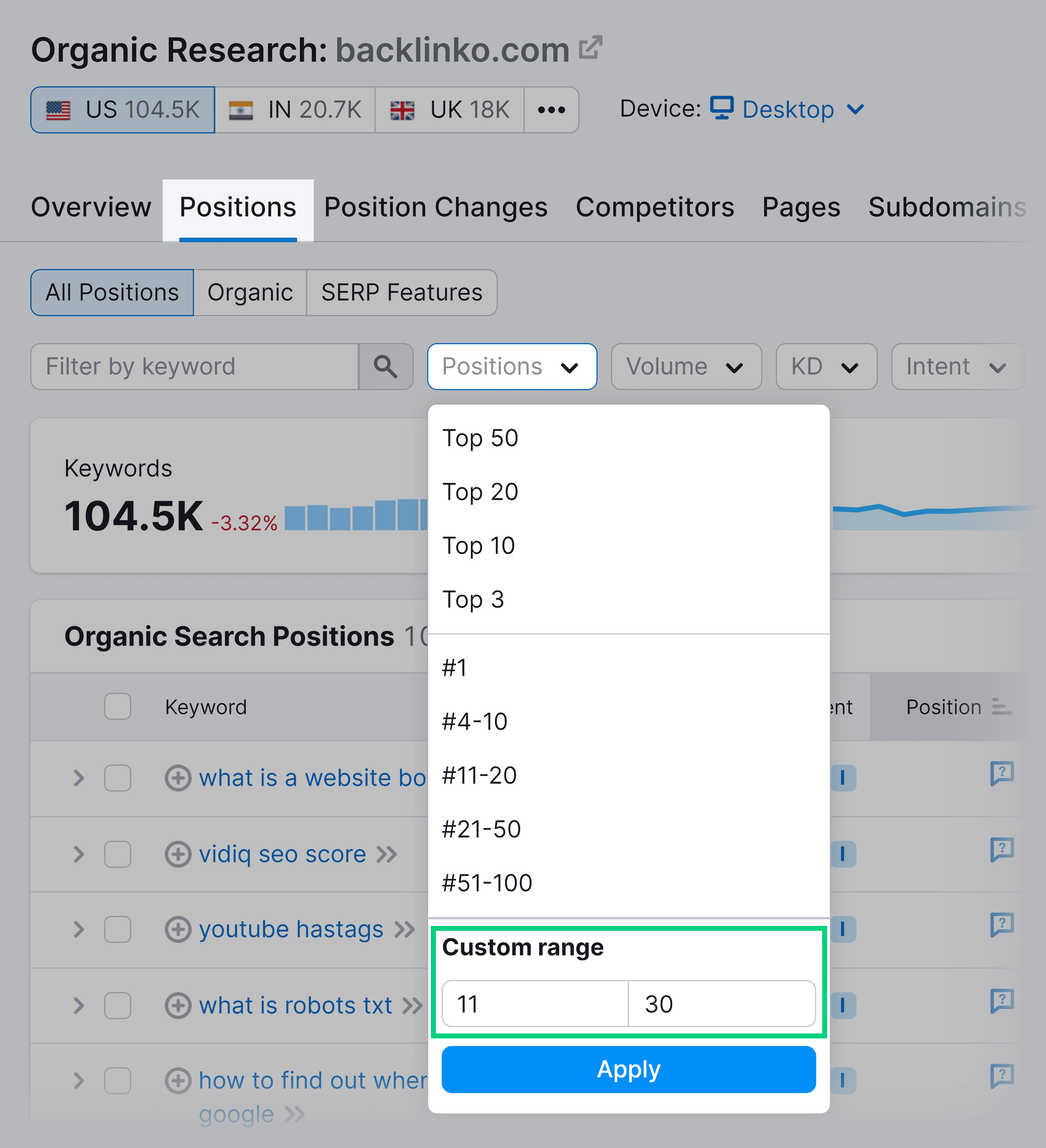Switch to the Competitors tab

pyautogui.click(x=655, y=207)
